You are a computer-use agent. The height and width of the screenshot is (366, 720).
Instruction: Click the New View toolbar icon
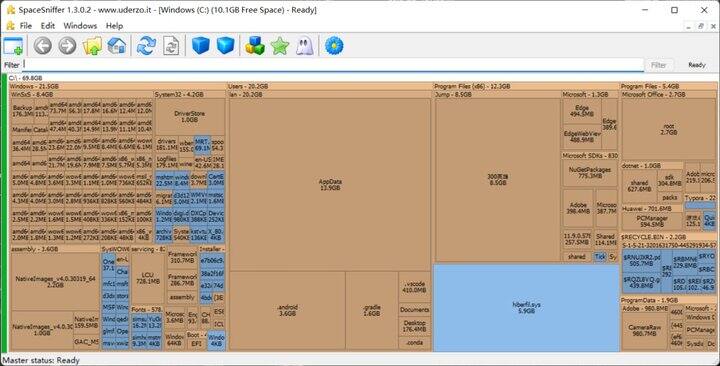click(13, 46)
